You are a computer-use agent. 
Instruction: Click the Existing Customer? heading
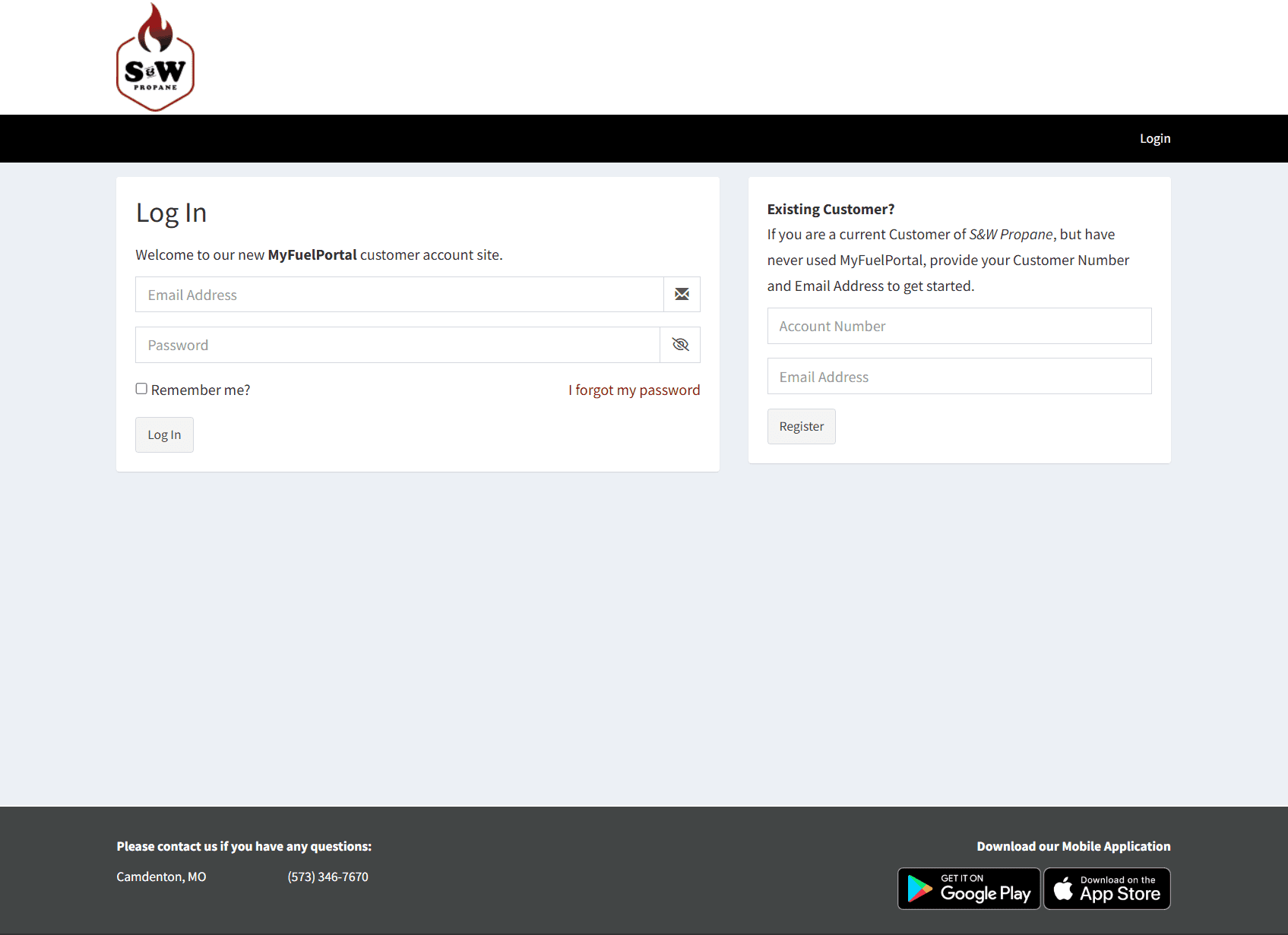(831, 209)
